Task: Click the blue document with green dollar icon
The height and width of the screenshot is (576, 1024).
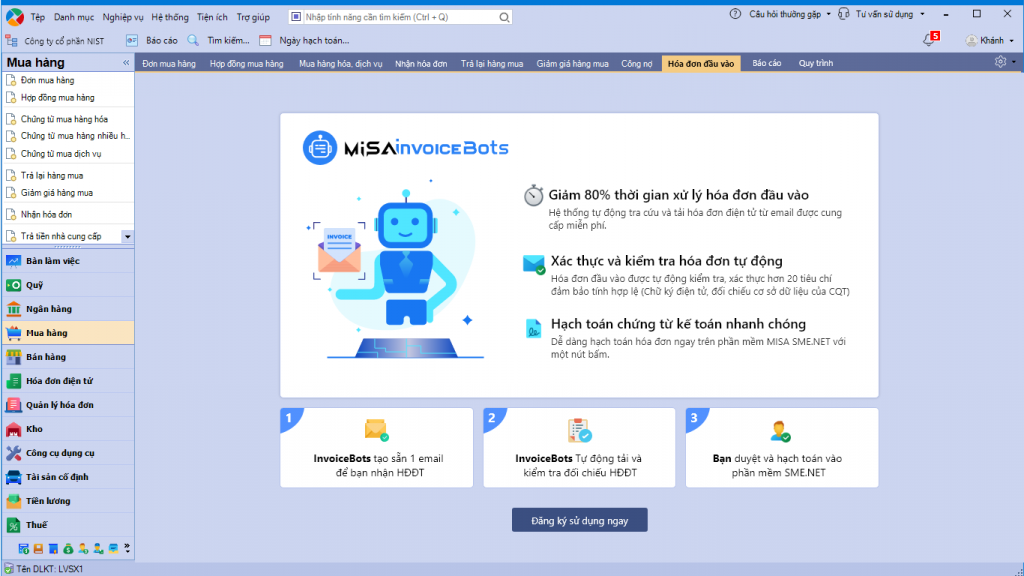Action: 24,549
